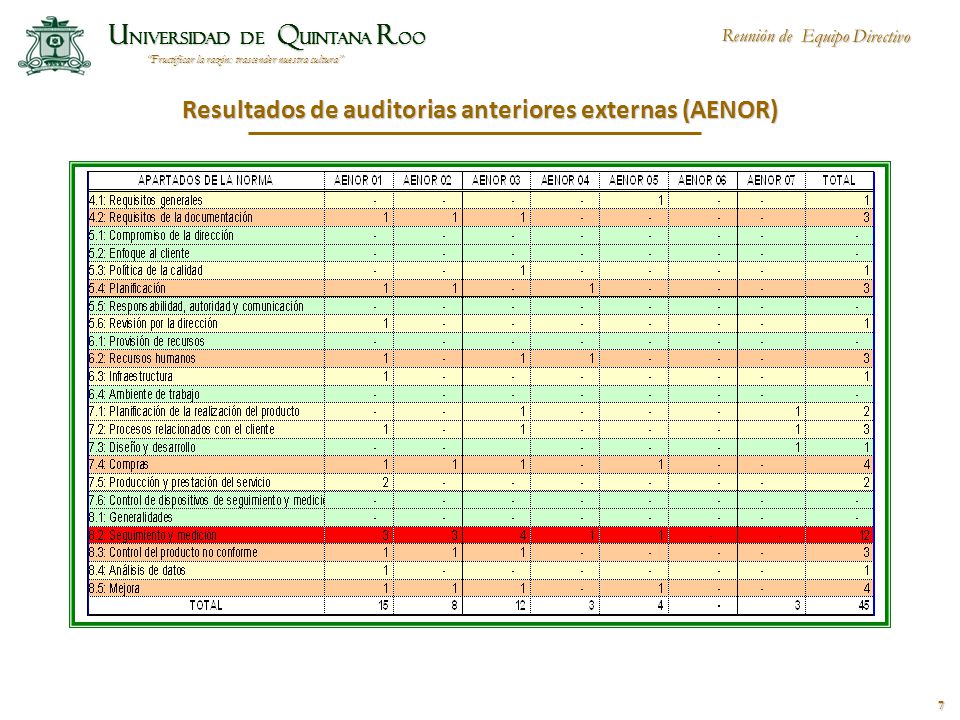Click value '4' in Seguimiento y medición AENOR 03
Viewport: 960px width, 720px height.
(523, 536)
